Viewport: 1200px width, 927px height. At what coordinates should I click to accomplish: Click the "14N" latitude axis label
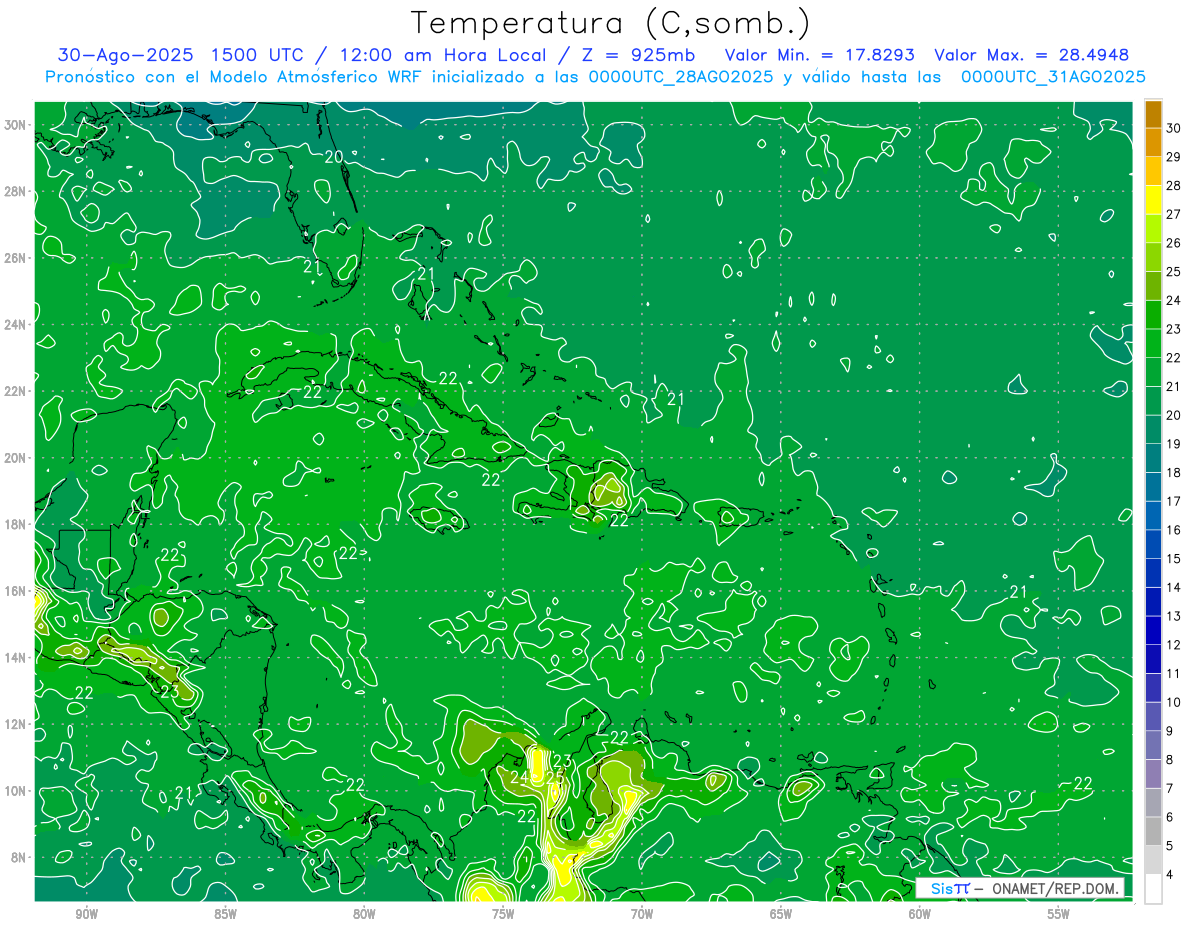tap(17, 658)
